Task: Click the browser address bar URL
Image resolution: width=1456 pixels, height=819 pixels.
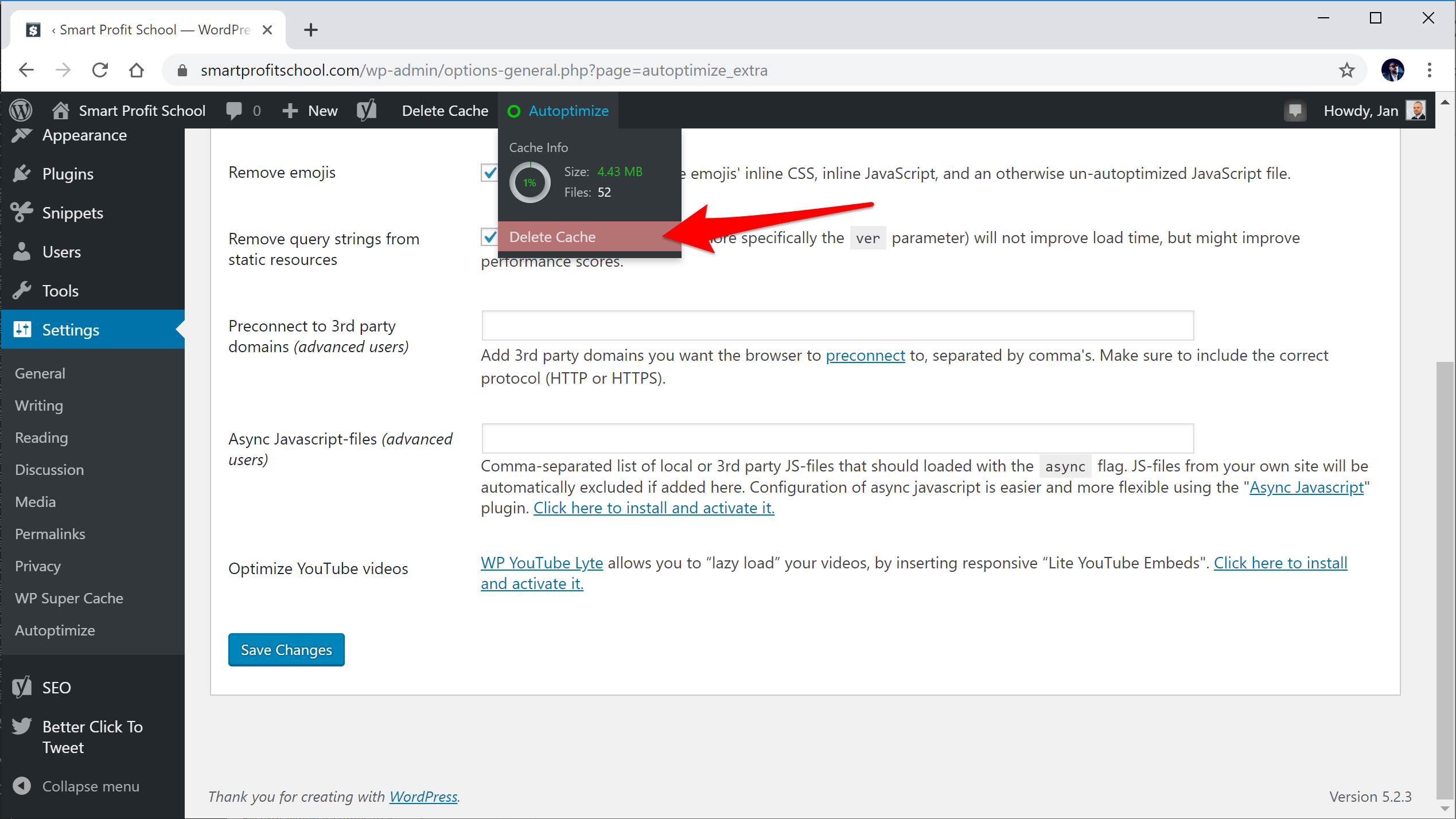Action: tap(484, 70)
